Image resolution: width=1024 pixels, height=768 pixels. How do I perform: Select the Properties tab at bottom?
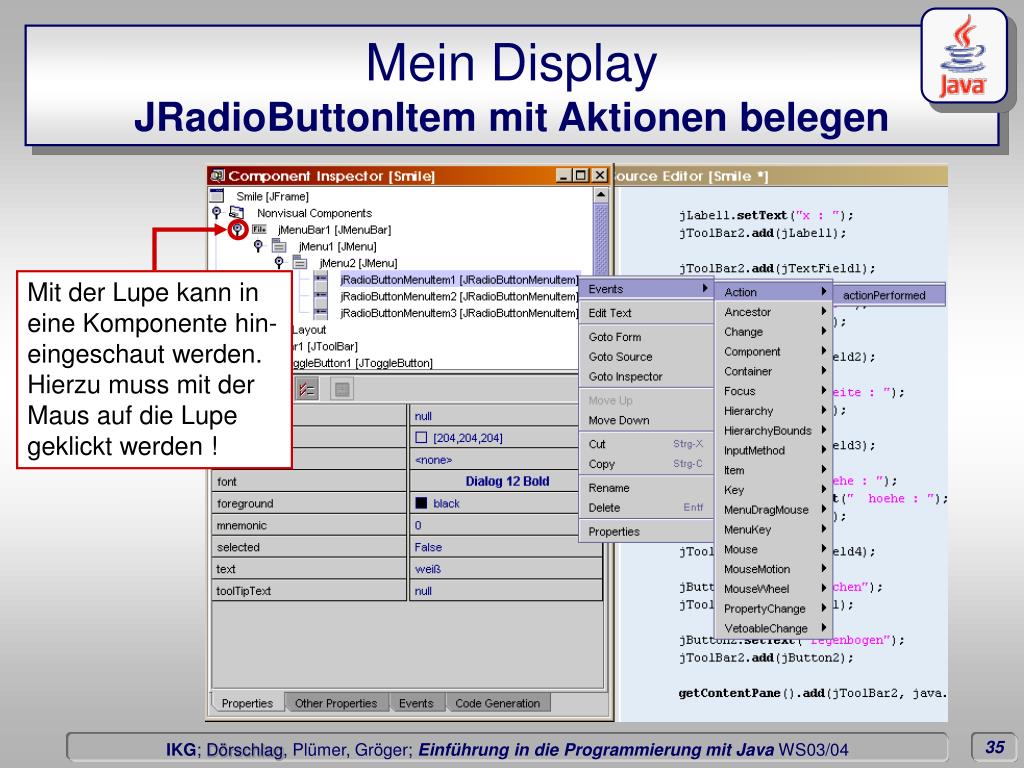tap(247, 703)
